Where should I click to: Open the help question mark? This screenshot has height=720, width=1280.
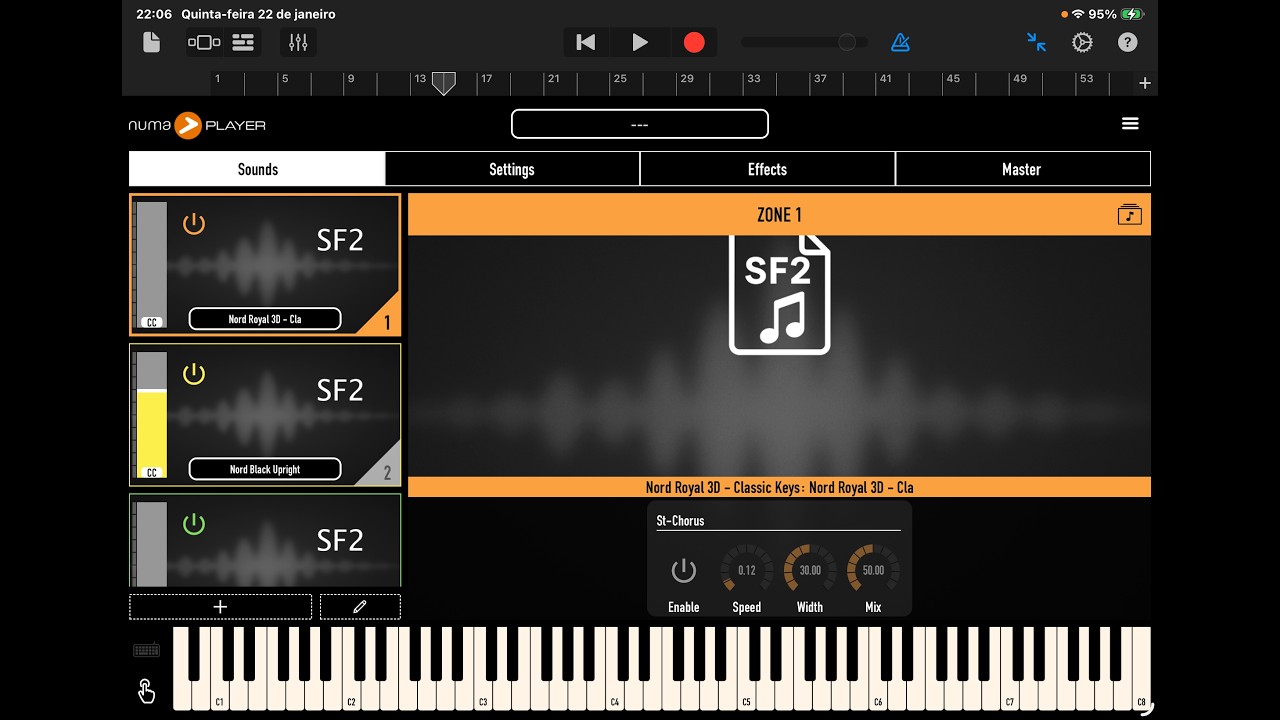(1127, 42)
